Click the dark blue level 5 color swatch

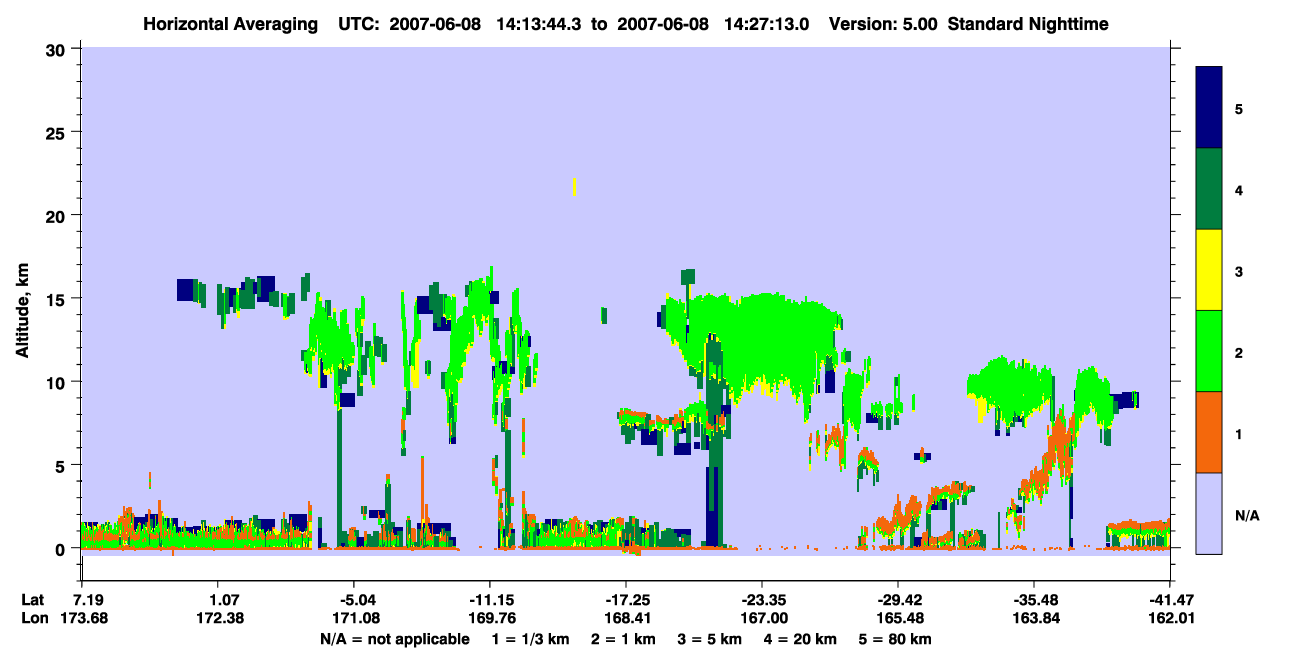[1209, 108]
